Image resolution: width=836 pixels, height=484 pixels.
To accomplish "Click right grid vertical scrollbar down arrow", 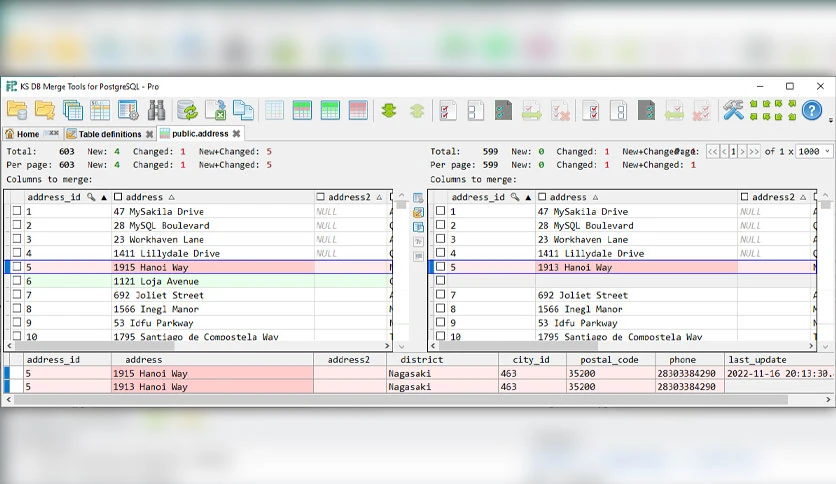I will coord(825,346).
